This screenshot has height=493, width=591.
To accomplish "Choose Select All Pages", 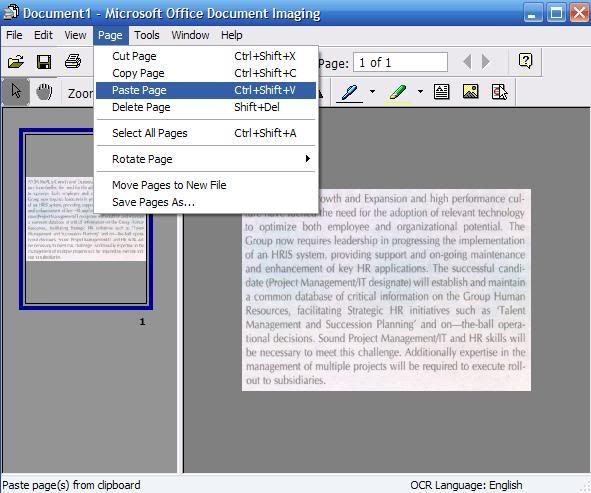I will 206,133.
